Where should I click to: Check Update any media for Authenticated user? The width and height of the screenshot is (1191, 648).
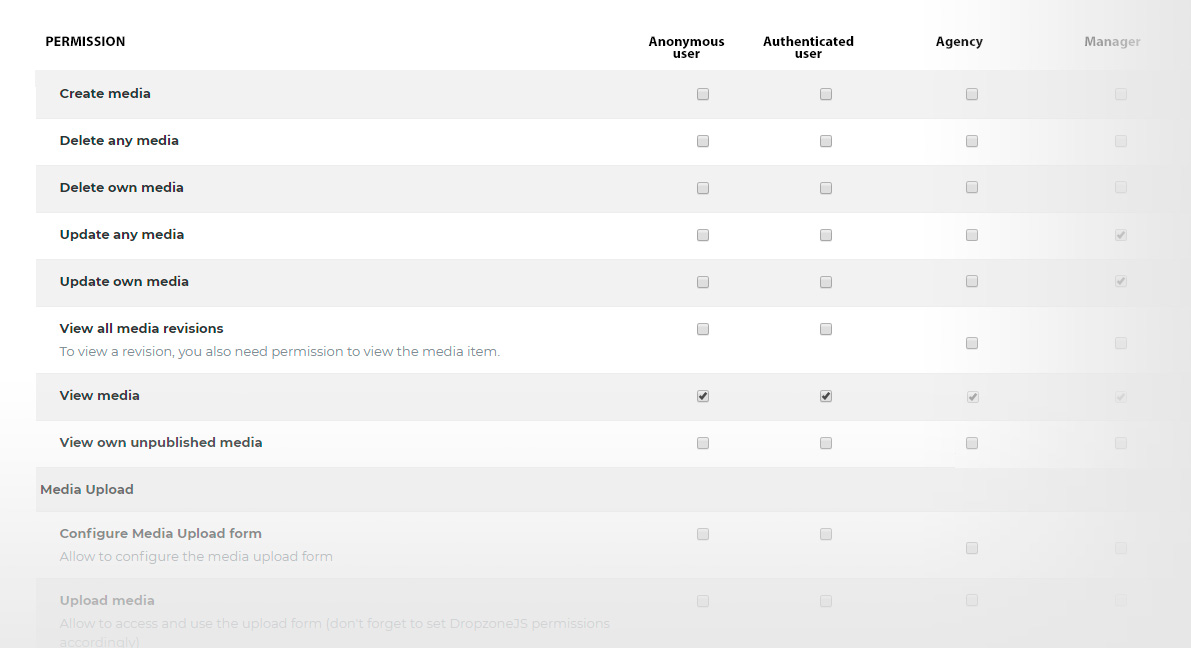pyautogui.click(x=826, y=235)
